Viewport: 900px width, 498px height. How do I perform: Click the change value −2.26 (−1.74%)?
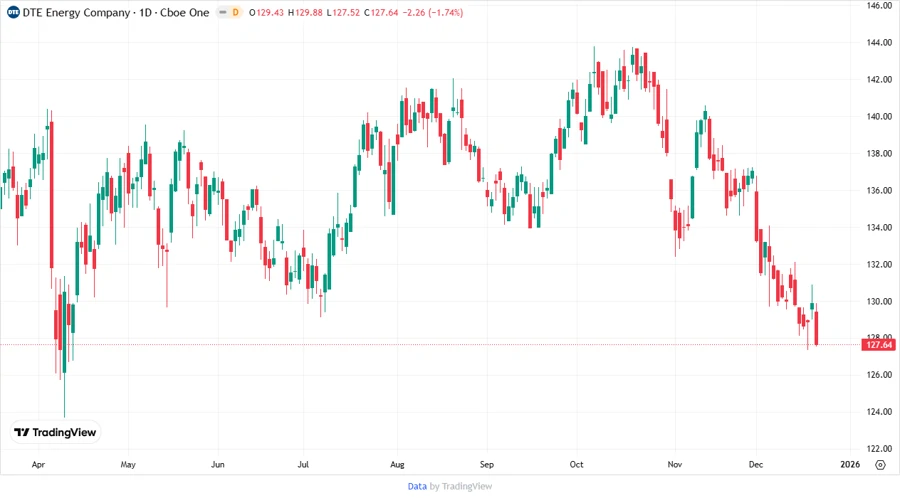433,13
